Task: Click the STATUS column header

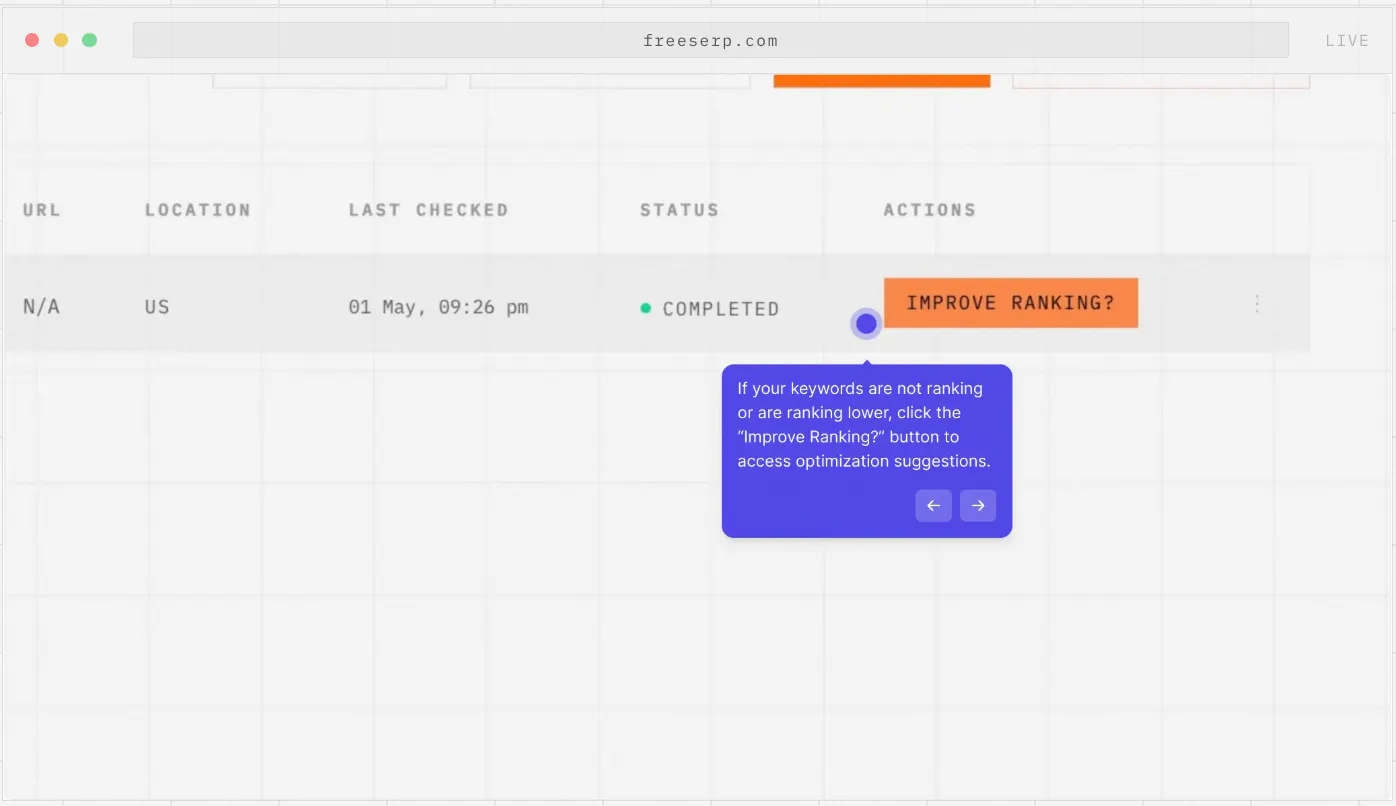Action: [679, 210]
